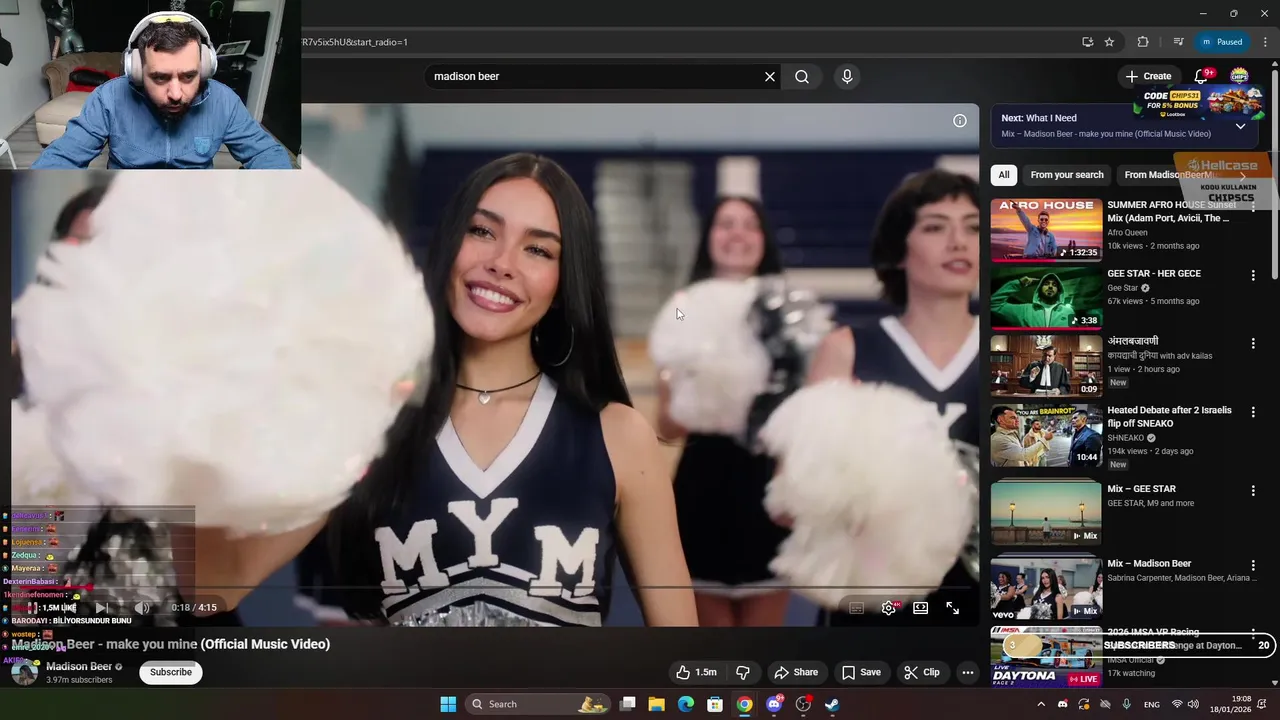Open the Mix – Madison Beer playlist
Screen dimensions: 1280x720
[x=1046, y=587]
